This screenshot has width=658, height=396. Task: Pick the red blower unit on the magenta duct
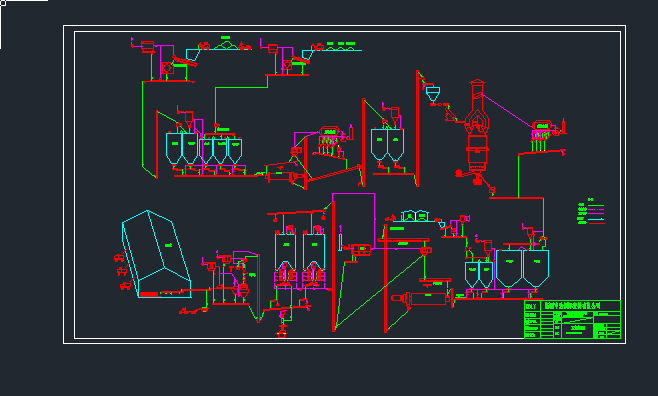360,250
